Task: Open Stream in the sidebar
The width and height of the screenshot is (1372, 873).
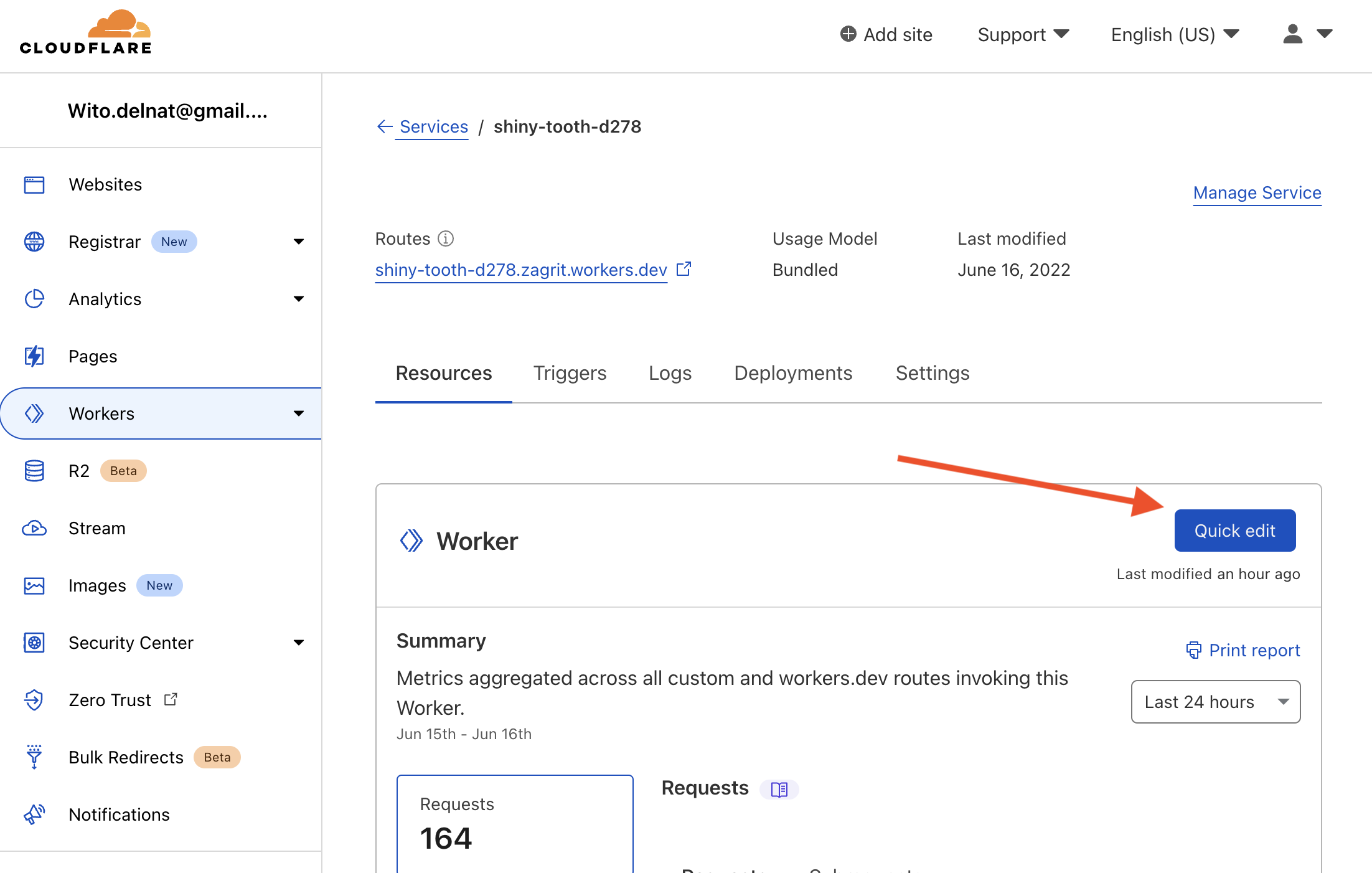Action: pos(161,528)
